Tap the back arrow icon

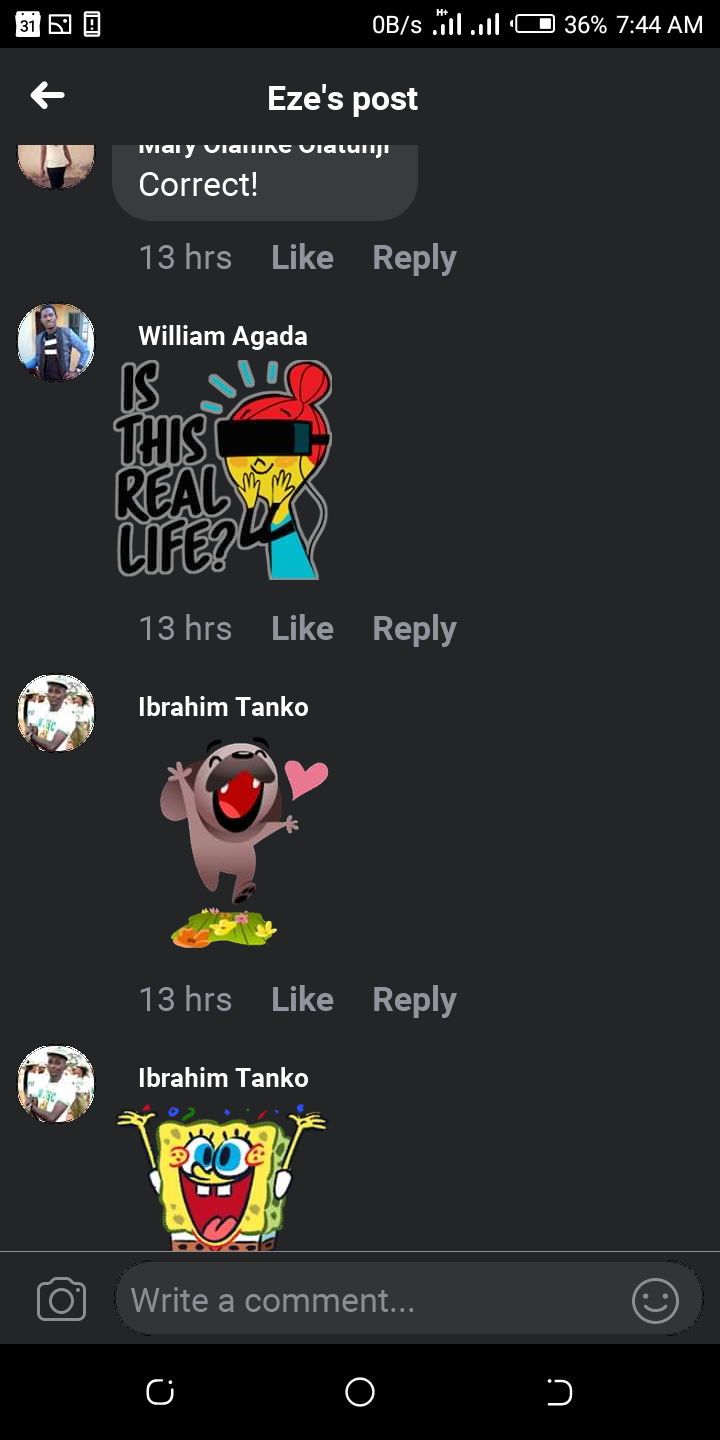pos(47,96)
